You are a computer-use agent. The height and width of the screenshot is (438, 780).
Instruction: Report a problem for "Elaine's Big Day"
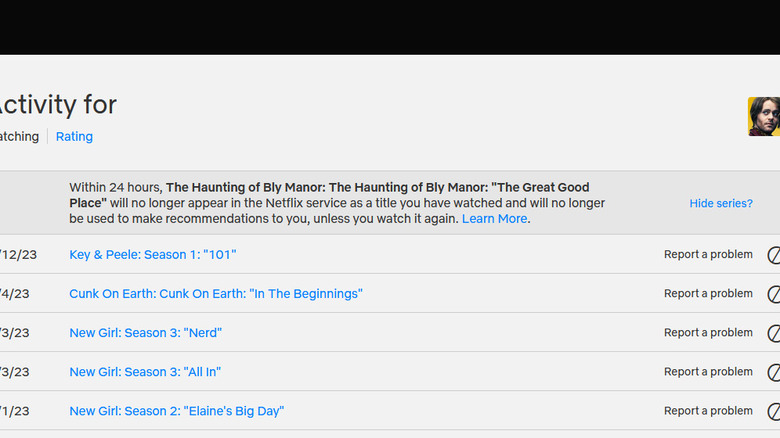tap(708, 411)
